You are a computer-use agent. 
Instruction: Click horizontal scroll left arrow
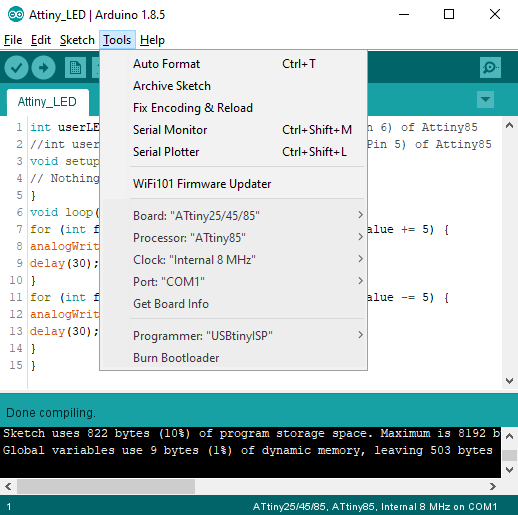coord(8,486)
